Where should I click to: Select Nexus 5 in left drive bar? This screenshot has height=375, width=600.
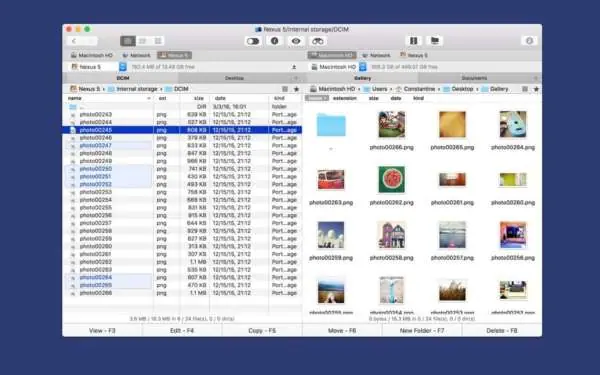pyautogui.click(x=174, y=55)
